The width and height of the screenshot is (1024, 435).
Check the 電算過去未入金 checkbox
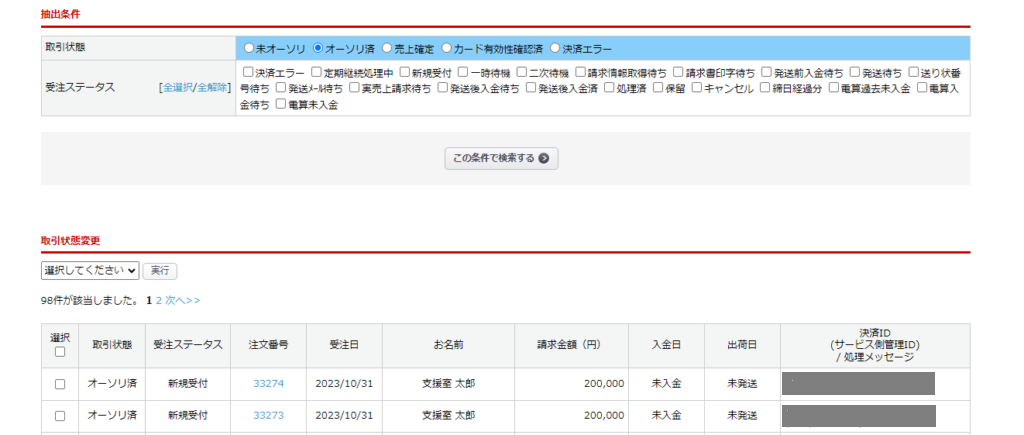834,88
